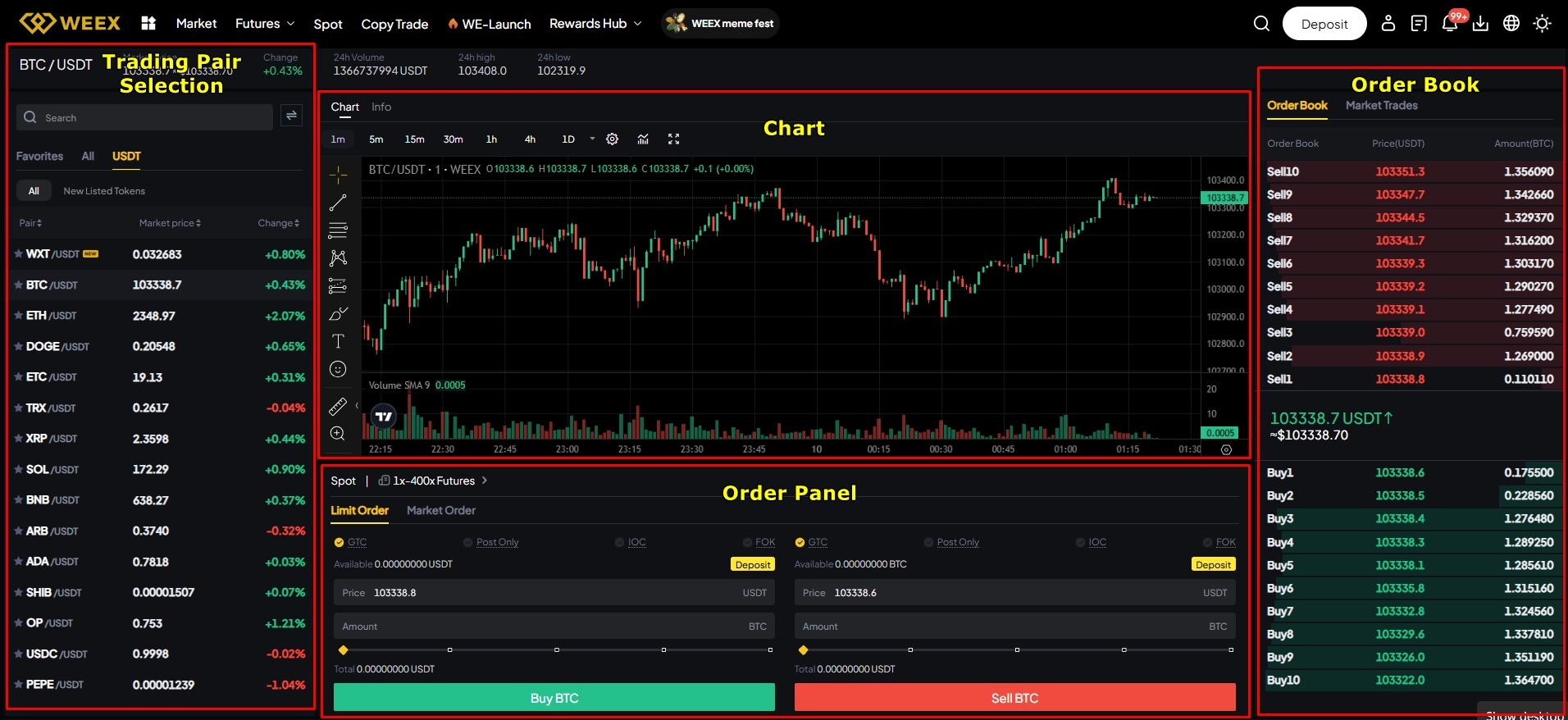Favorite the DOGE/USDT pair star

coord(18,346)
